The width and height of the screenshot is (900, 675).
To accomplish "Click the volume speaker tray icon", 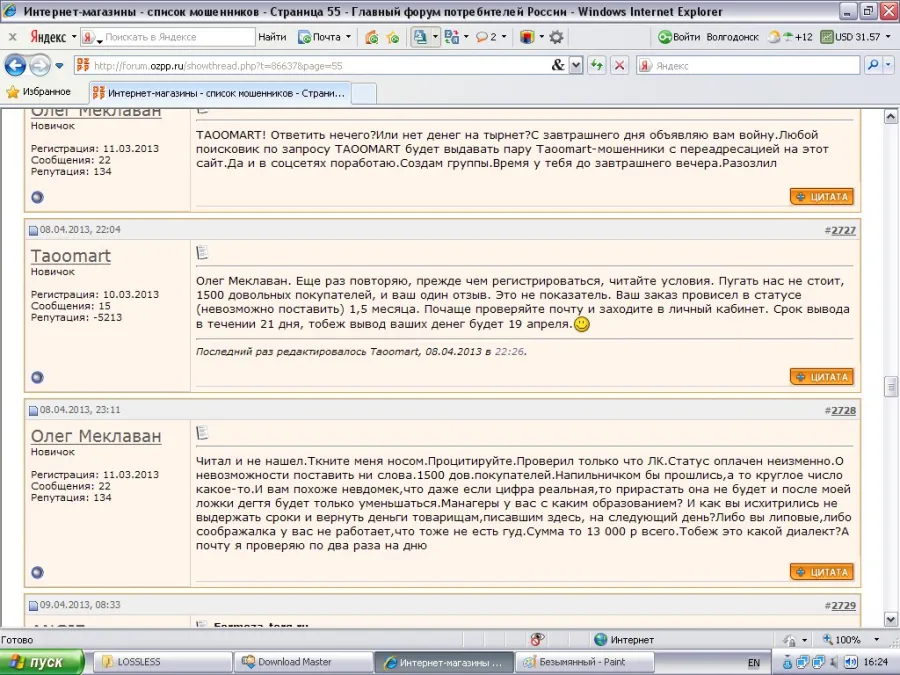I will 851,663.
